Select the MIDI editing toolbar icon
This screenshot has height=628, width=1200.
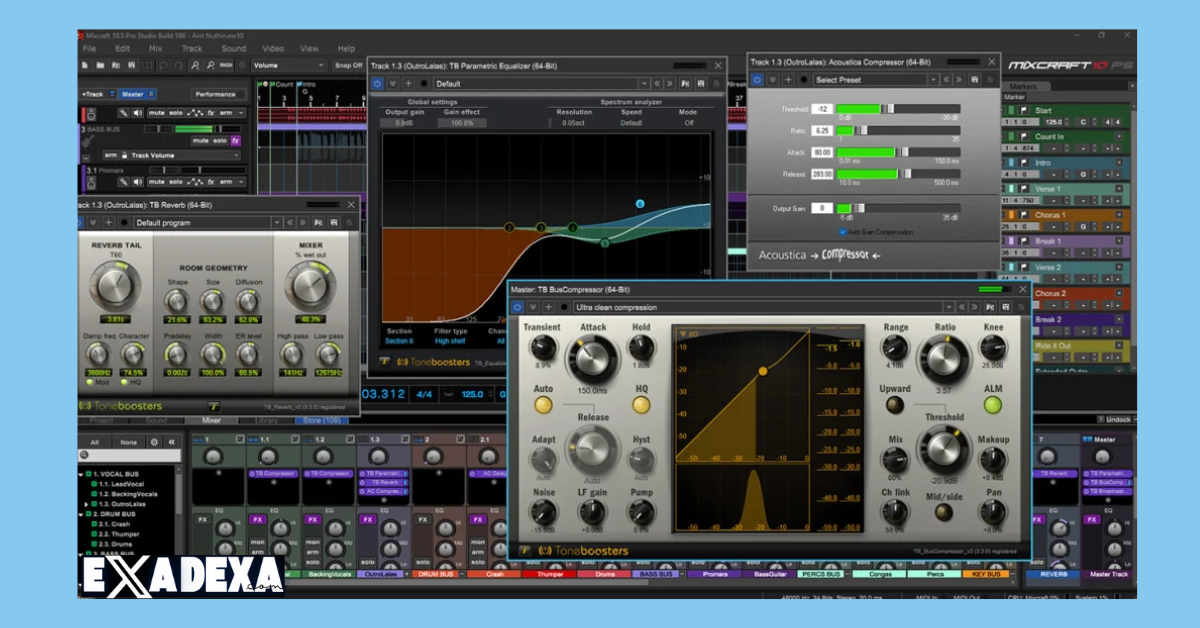pos(225,65)
